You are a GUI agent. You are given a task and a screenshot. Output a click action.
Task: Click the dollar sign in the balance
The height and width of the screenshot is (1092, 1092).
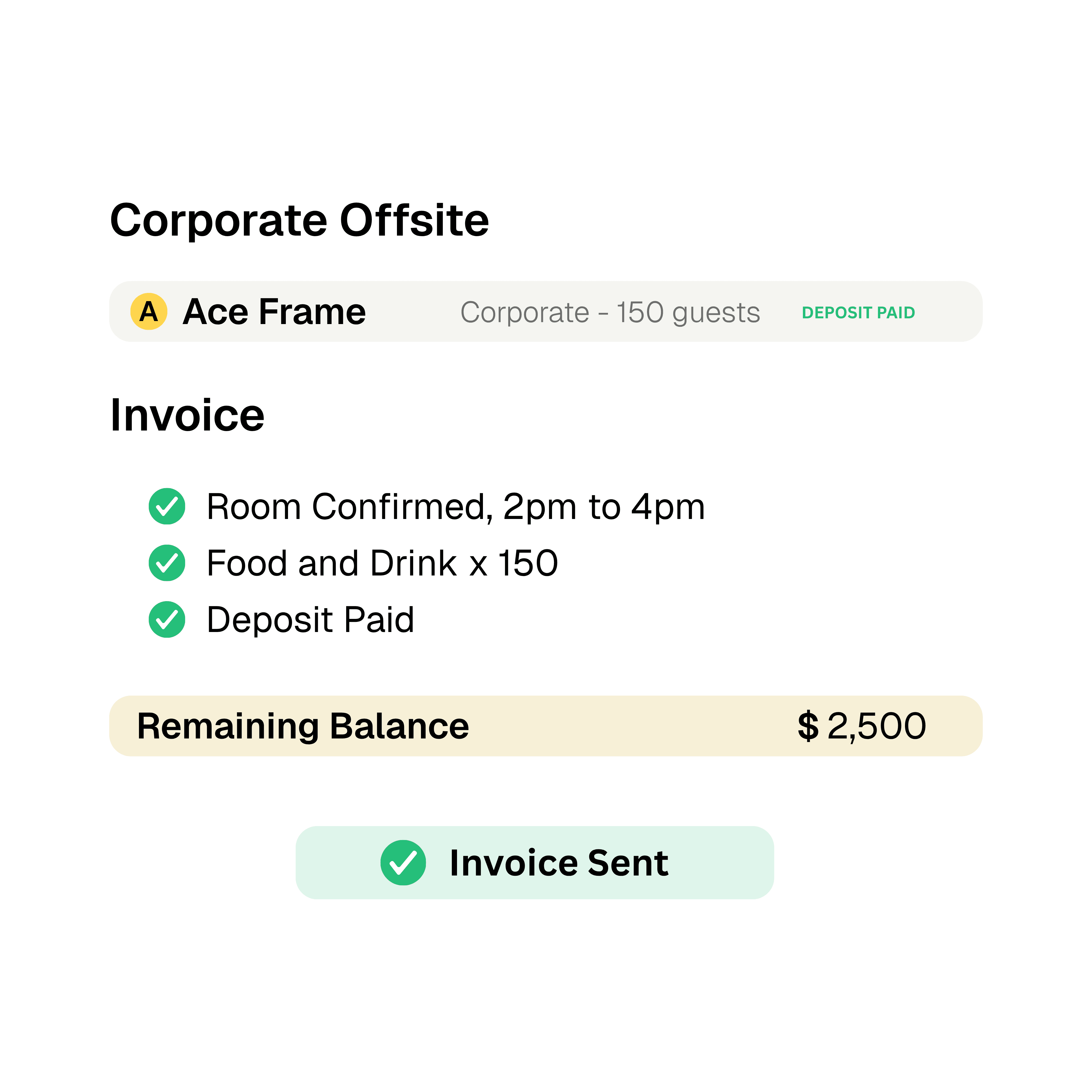click(808, 726)
